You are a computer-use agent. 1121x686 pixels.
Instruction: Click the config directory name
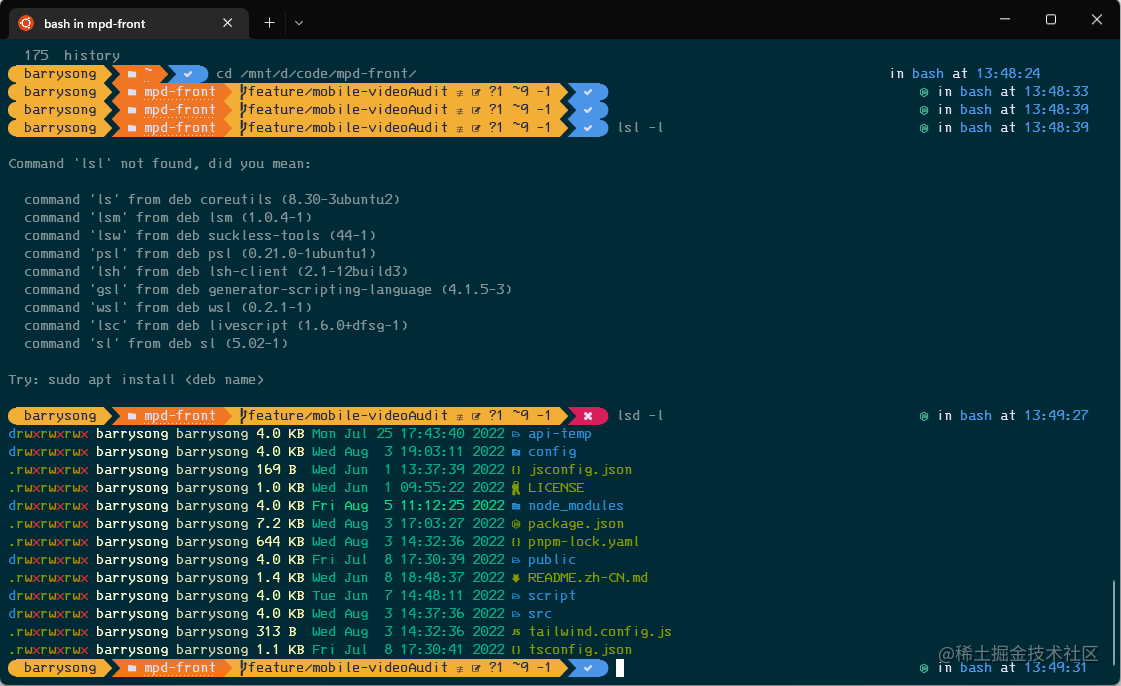click(x=552, y=452)
